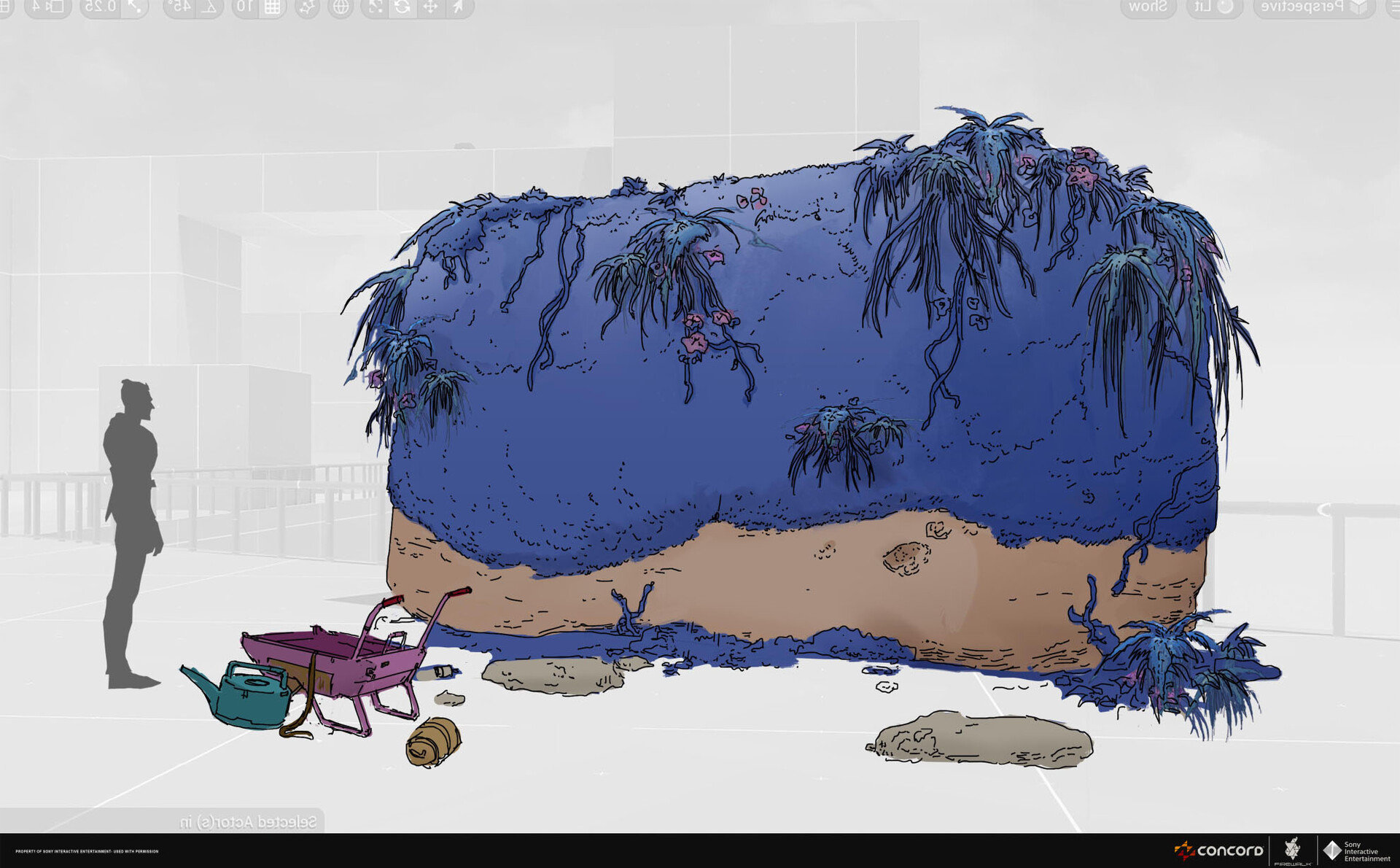
Task: Toggle grid snapping icon
Action: pyautogui.click(x=272, y=7)
